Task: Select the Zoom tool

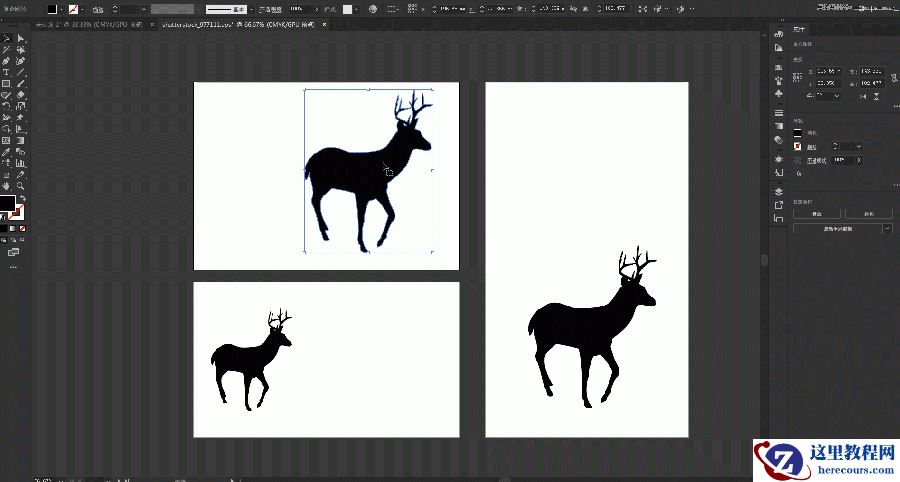Action: pos(20,186)
